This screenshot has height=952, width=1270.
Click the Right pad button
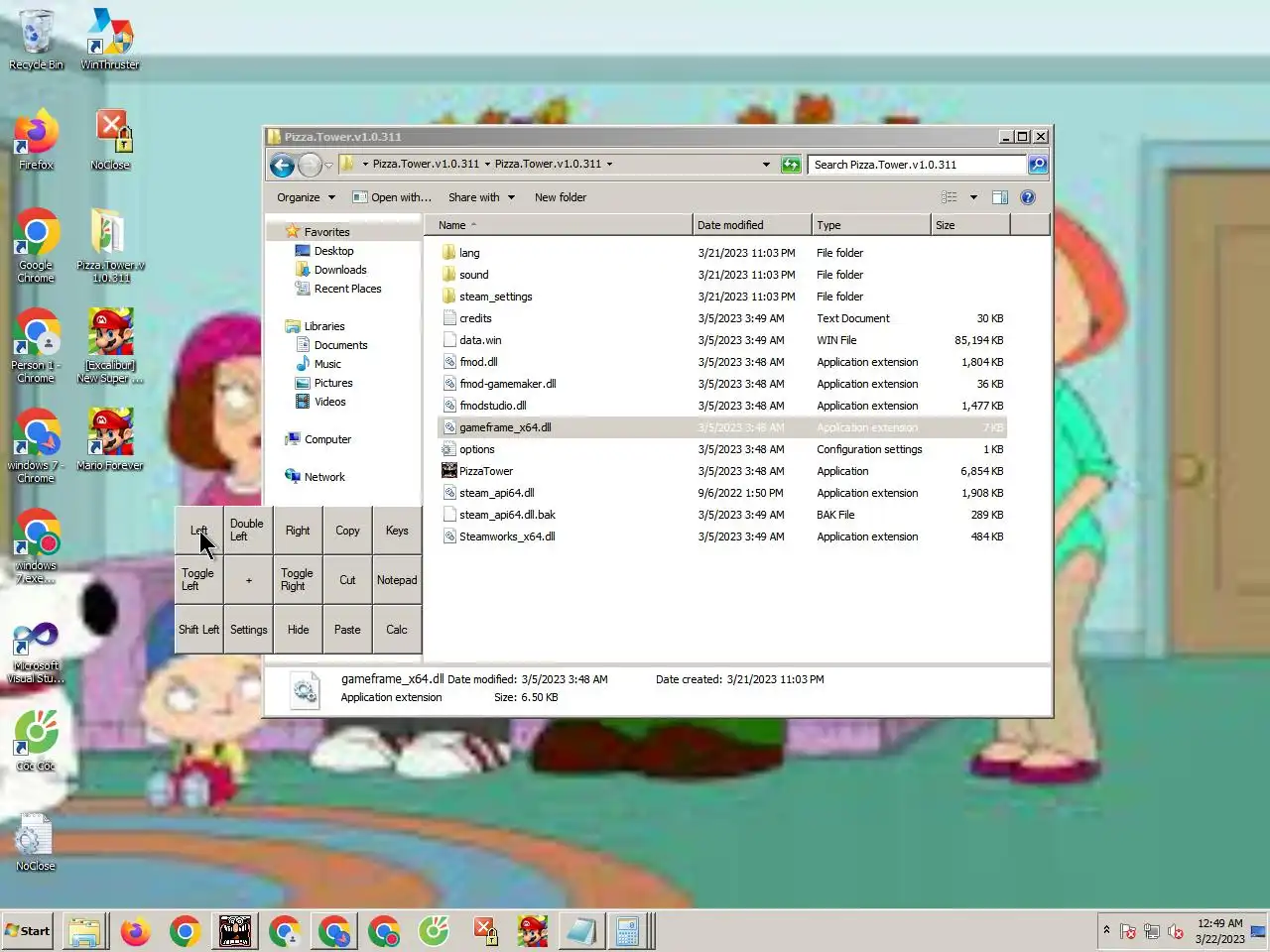click(298, 531)
